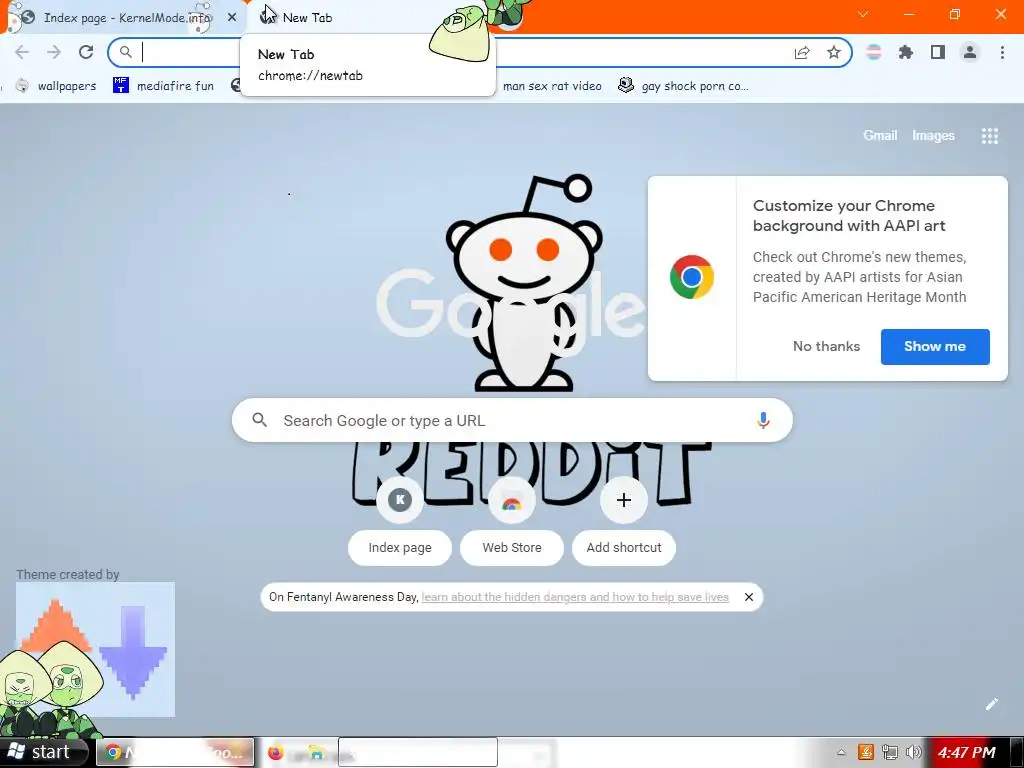The image size is (1024, 768).
Task: Open the three-dot Chrome menu
Action: tap(1002, 52)
